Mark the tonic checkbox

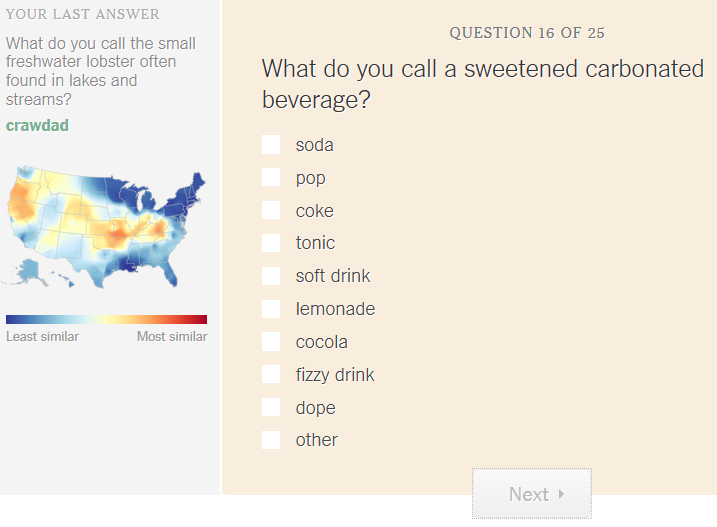[271, 243]
